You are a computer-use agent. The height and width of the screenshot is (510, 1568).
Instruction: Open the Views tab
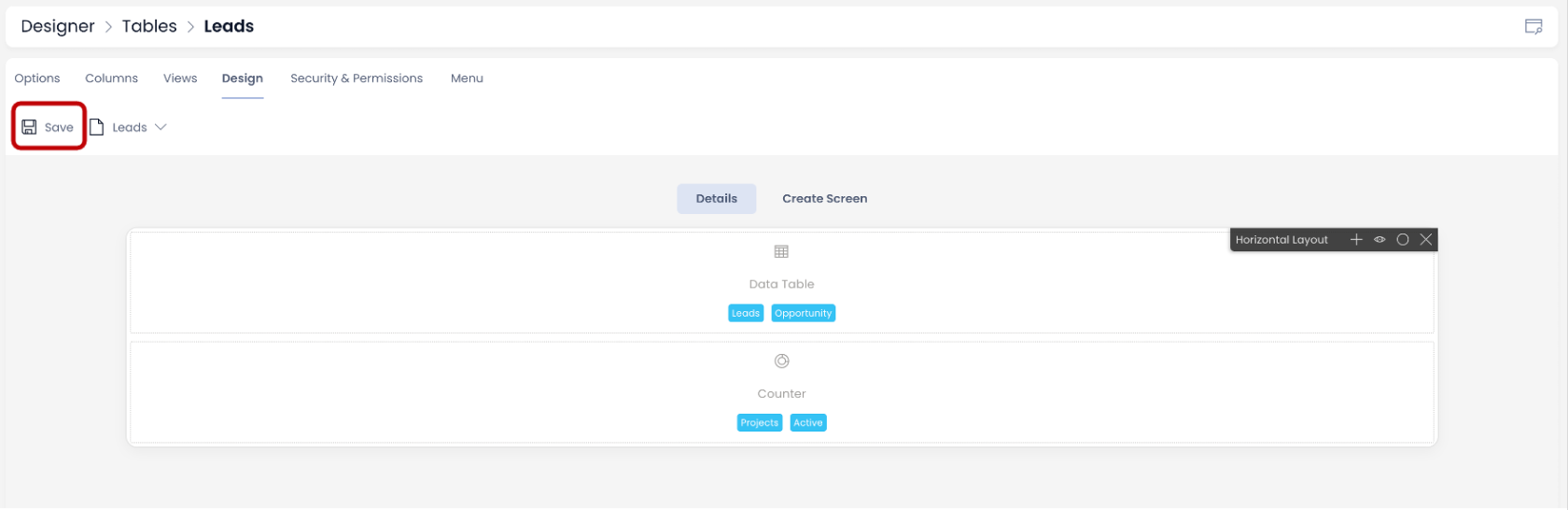pos(180,78)
